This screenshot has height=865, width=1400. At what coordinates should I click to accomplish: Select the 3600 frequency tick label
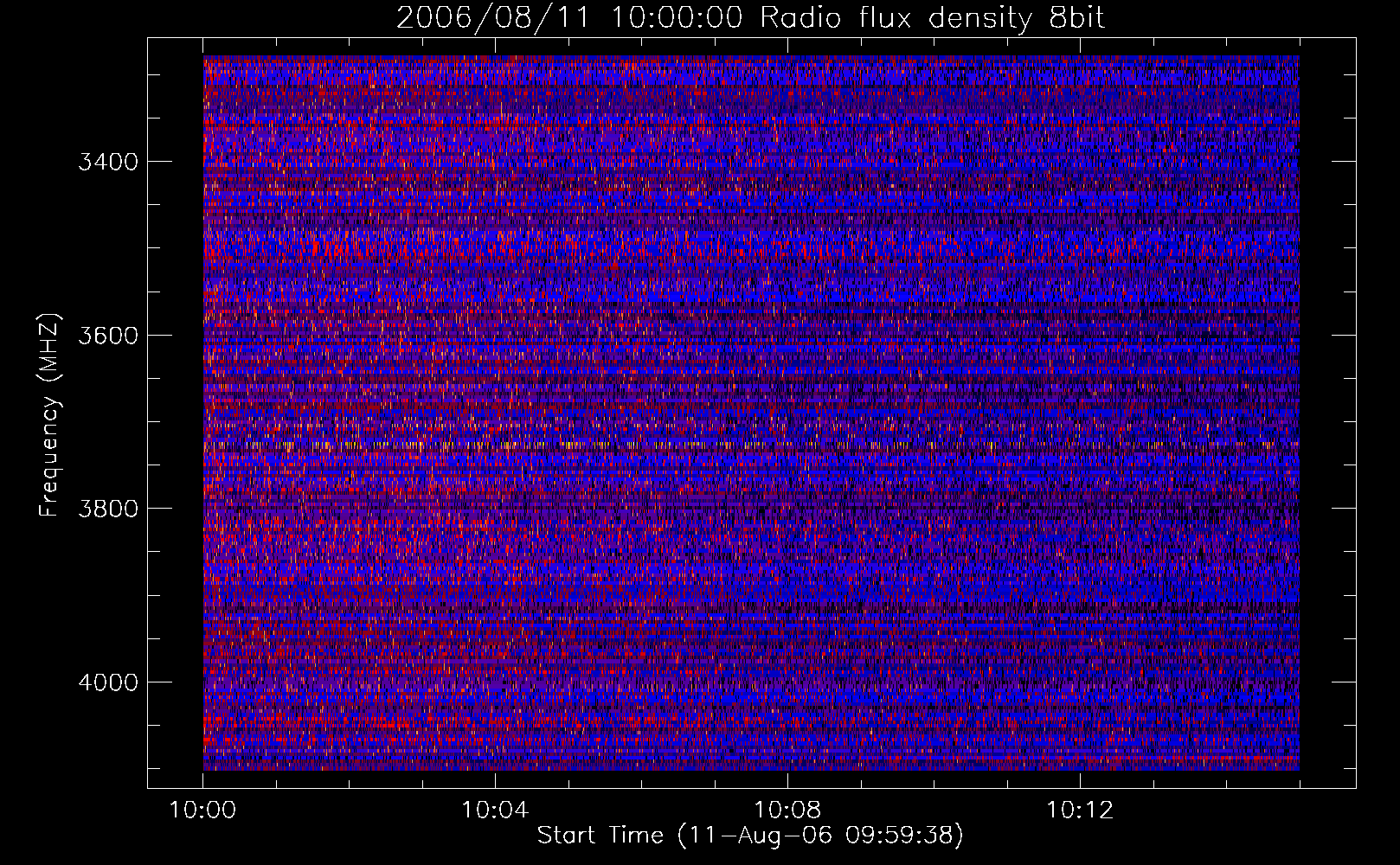[108, 336]
